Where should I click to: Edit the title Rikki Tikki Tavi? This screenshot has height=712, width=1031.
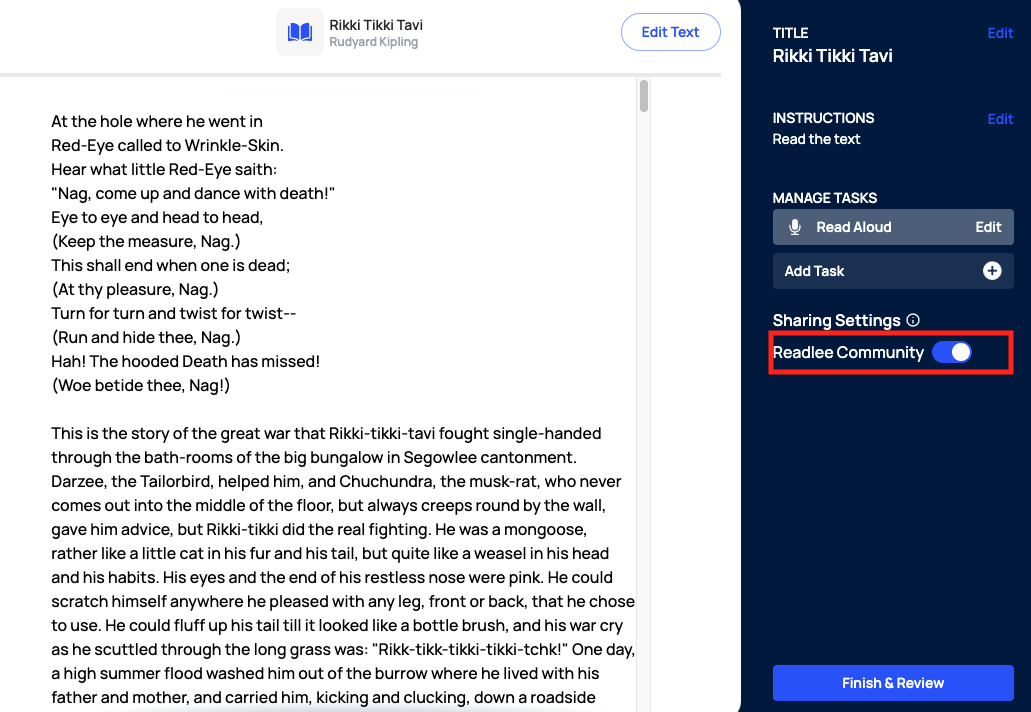pos(1000,33)
